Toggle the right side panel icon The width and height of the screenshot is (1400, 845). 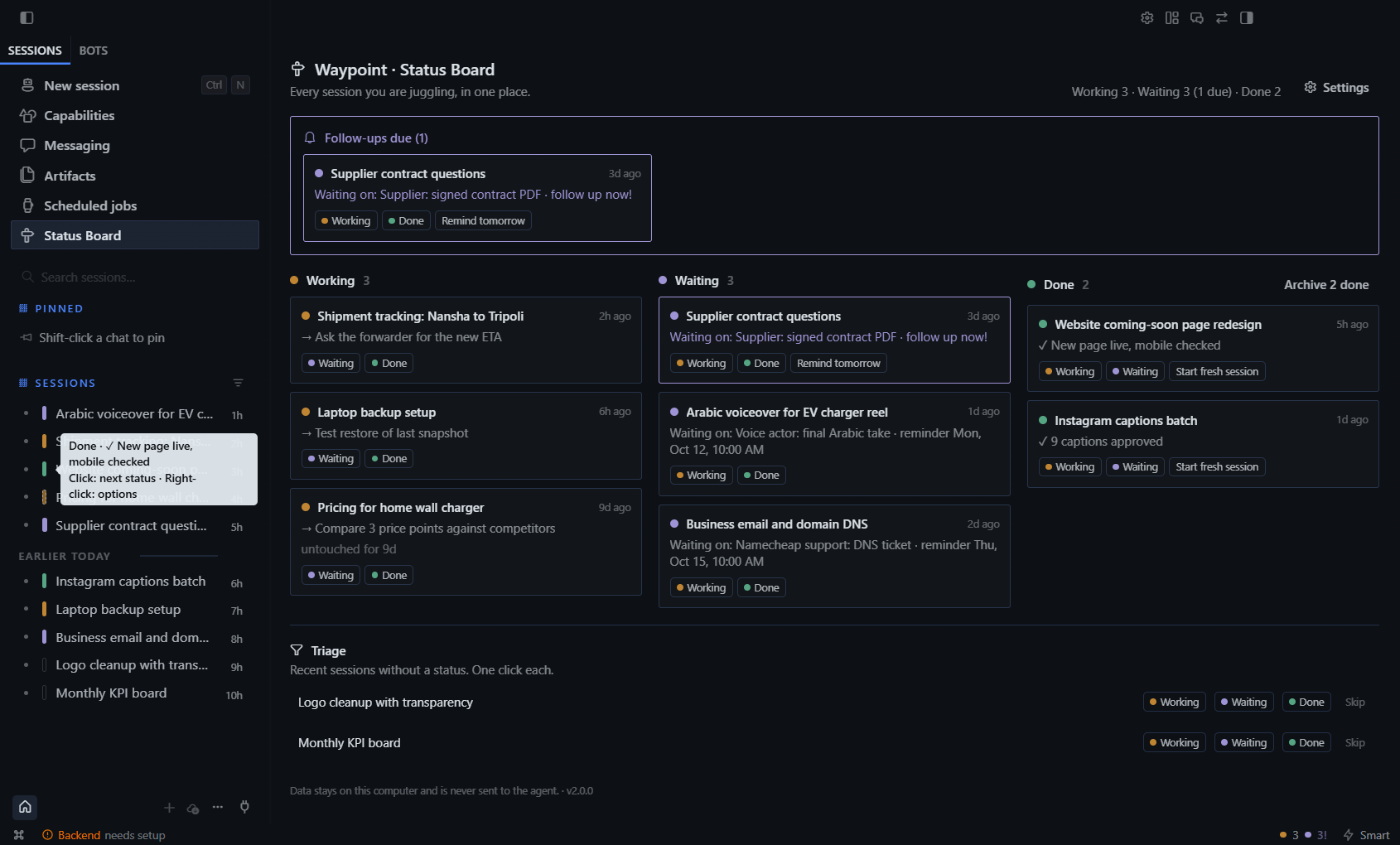(x=1247, y=17)
